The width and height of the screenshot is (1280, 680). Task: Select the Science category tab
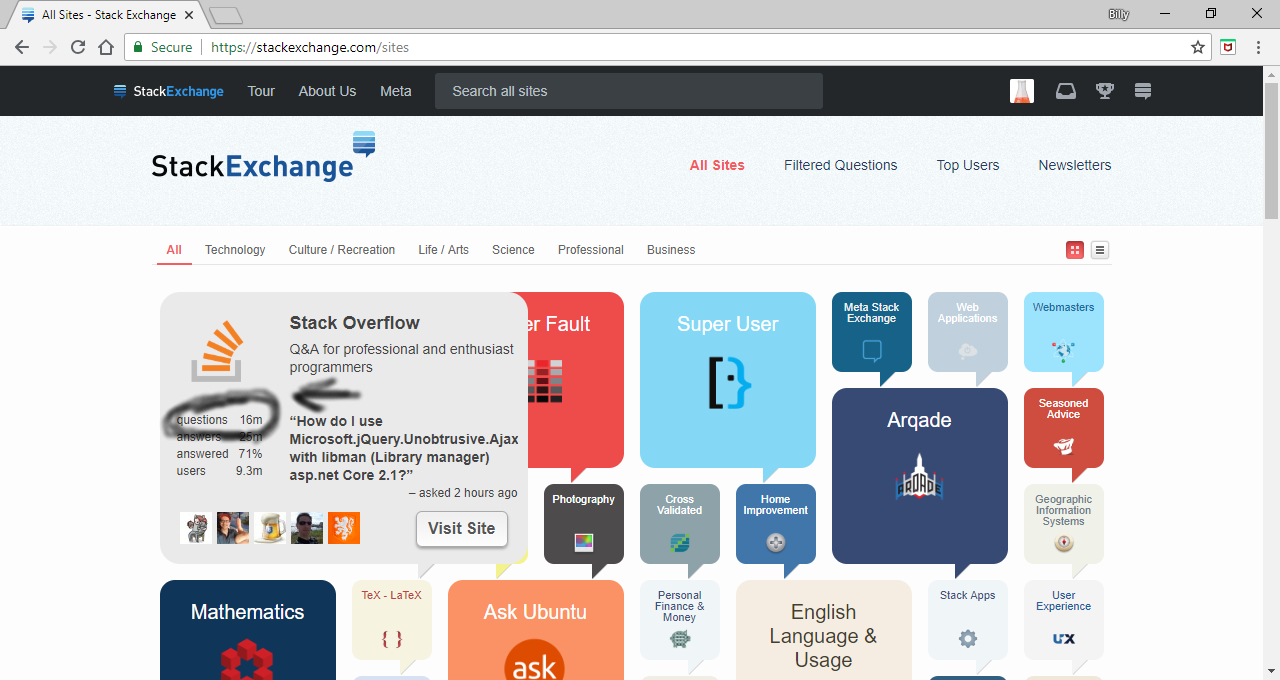click(x=513, y=250)
